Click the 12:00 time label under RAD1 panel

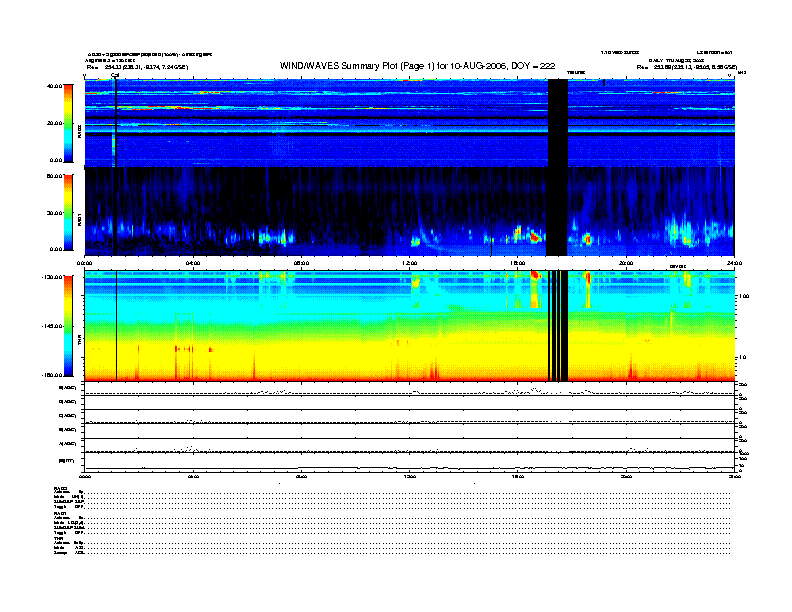[410, 263]
